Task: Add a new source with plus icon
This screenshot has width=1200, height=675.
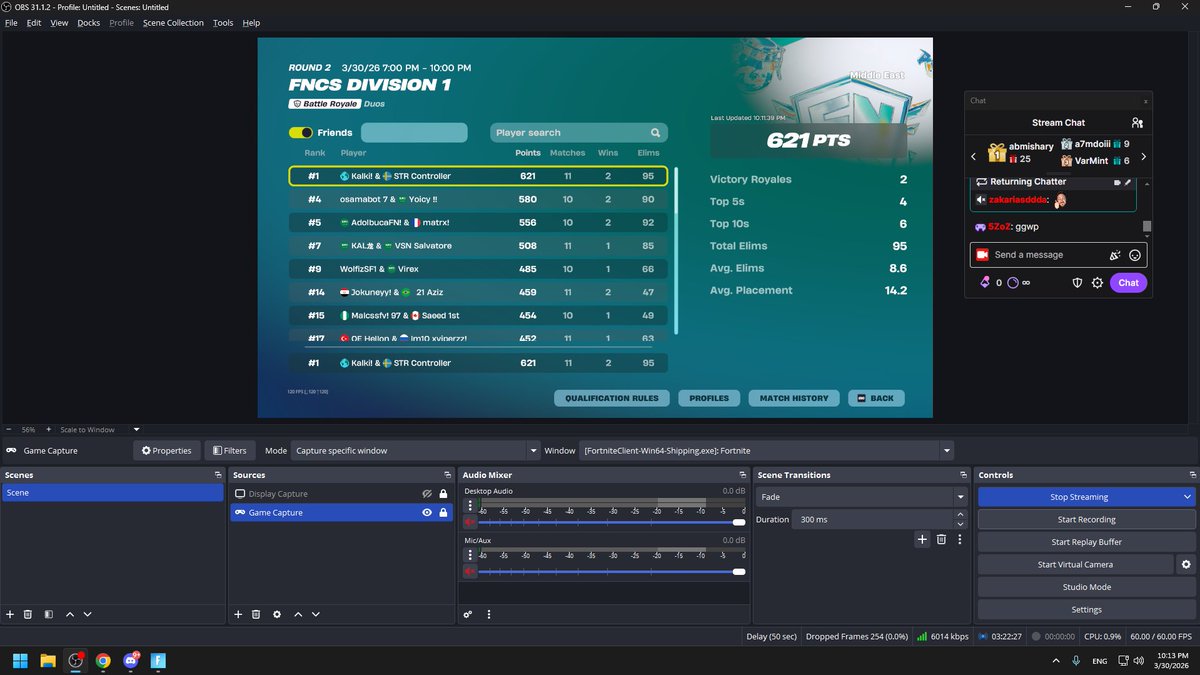Action: pyautogui.click(x=238, y=614)
